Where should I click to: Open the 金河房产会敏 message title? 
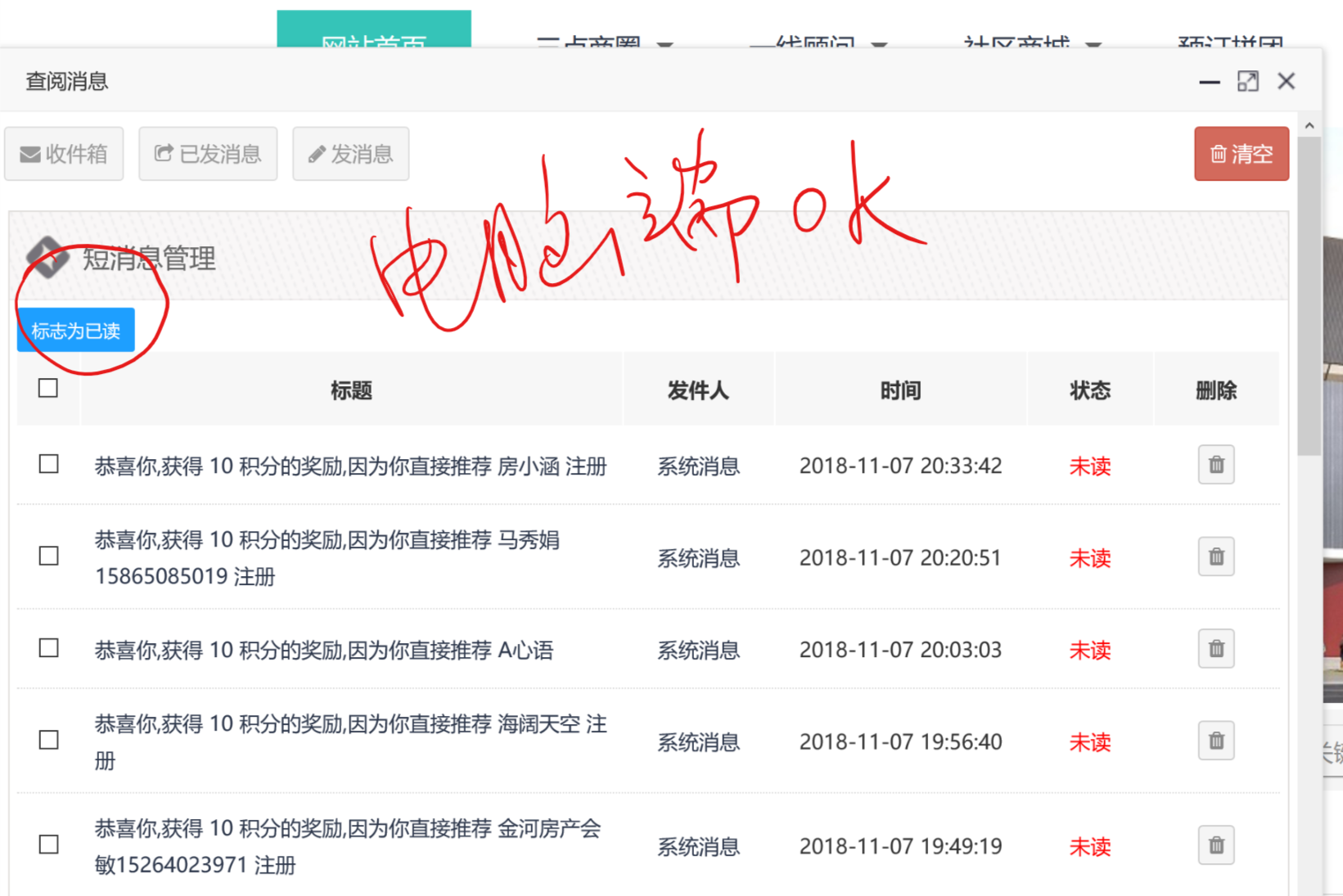click(x=348, y=846)
